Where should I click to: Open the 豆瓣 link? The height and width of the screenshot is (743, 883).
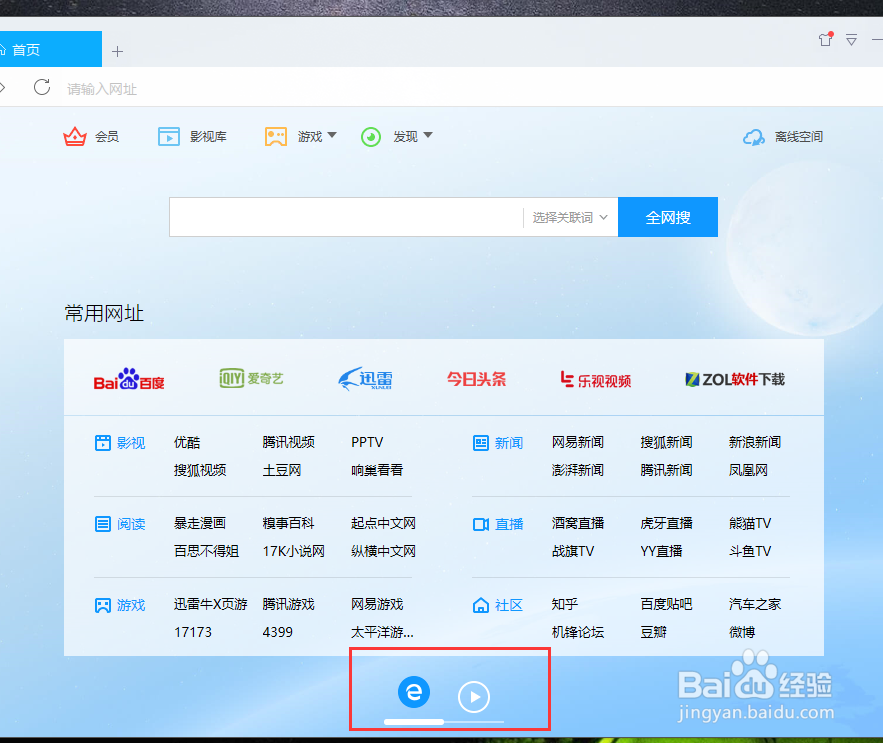[653, 632]
